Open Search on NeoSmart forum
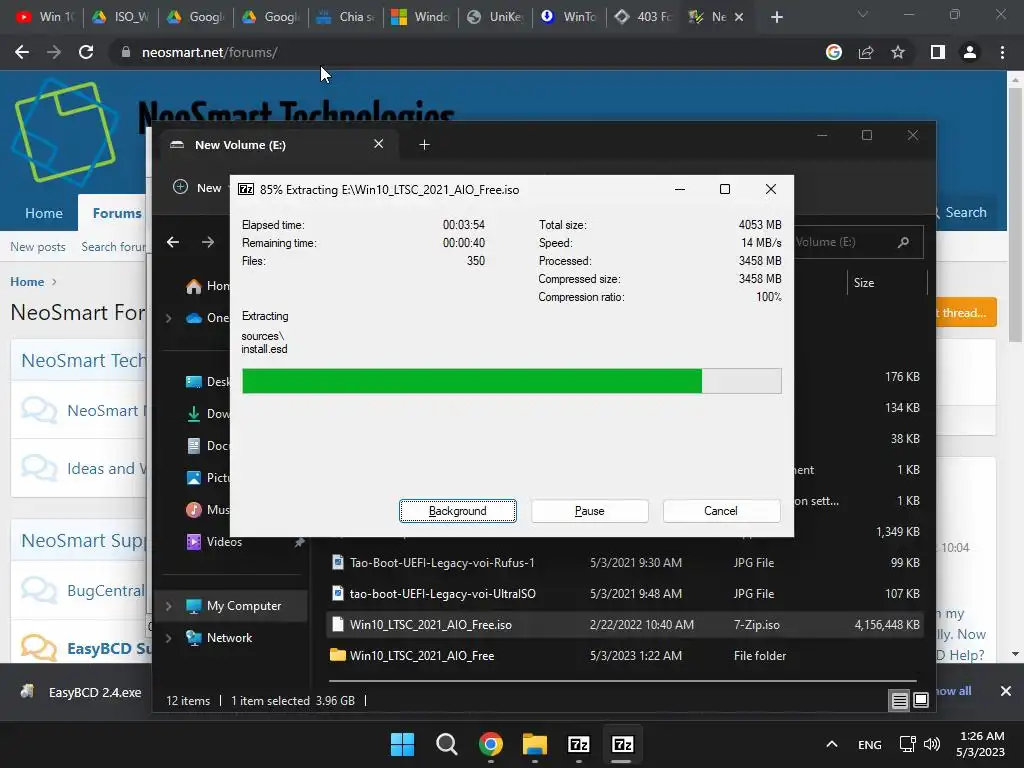 click(x=965, y=212)
